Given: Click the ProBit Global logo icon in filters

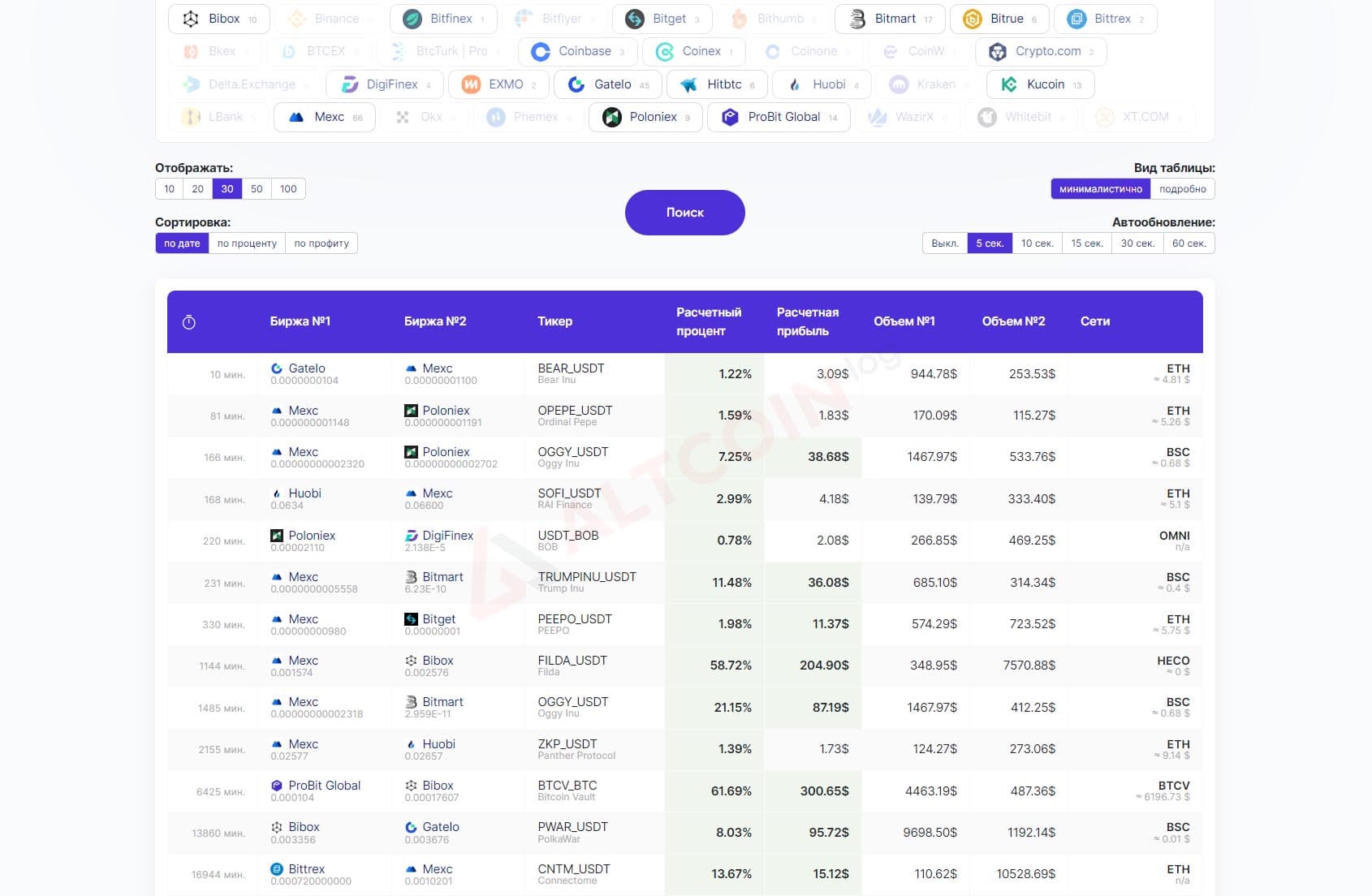Looking at the screenshot, I should (730, 117).
